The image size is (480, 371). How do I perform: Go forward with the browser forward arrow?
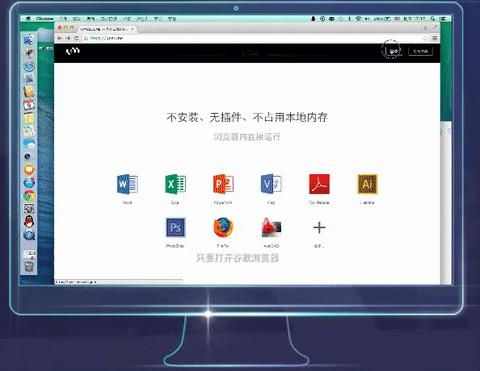coord(68,38)
